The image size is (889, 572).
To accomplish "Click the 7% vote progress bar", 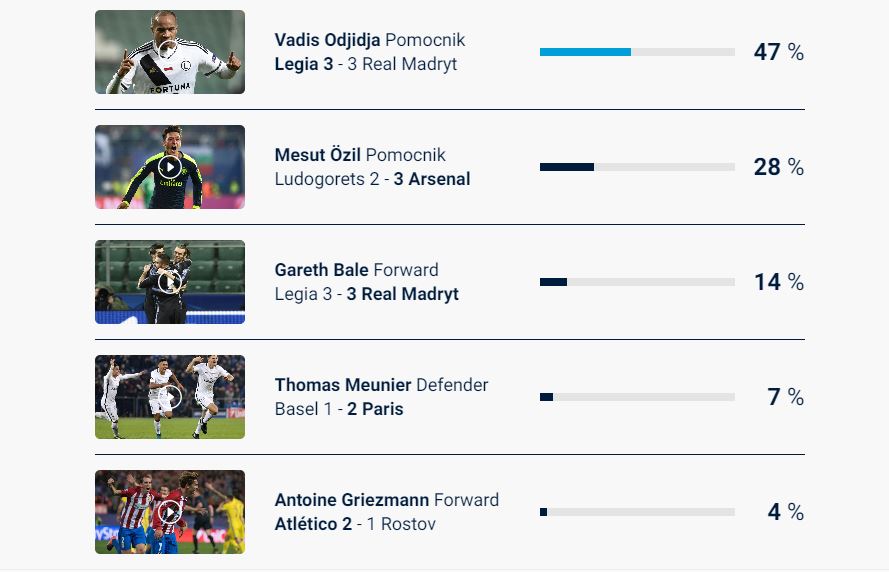I will pos(637,397).
